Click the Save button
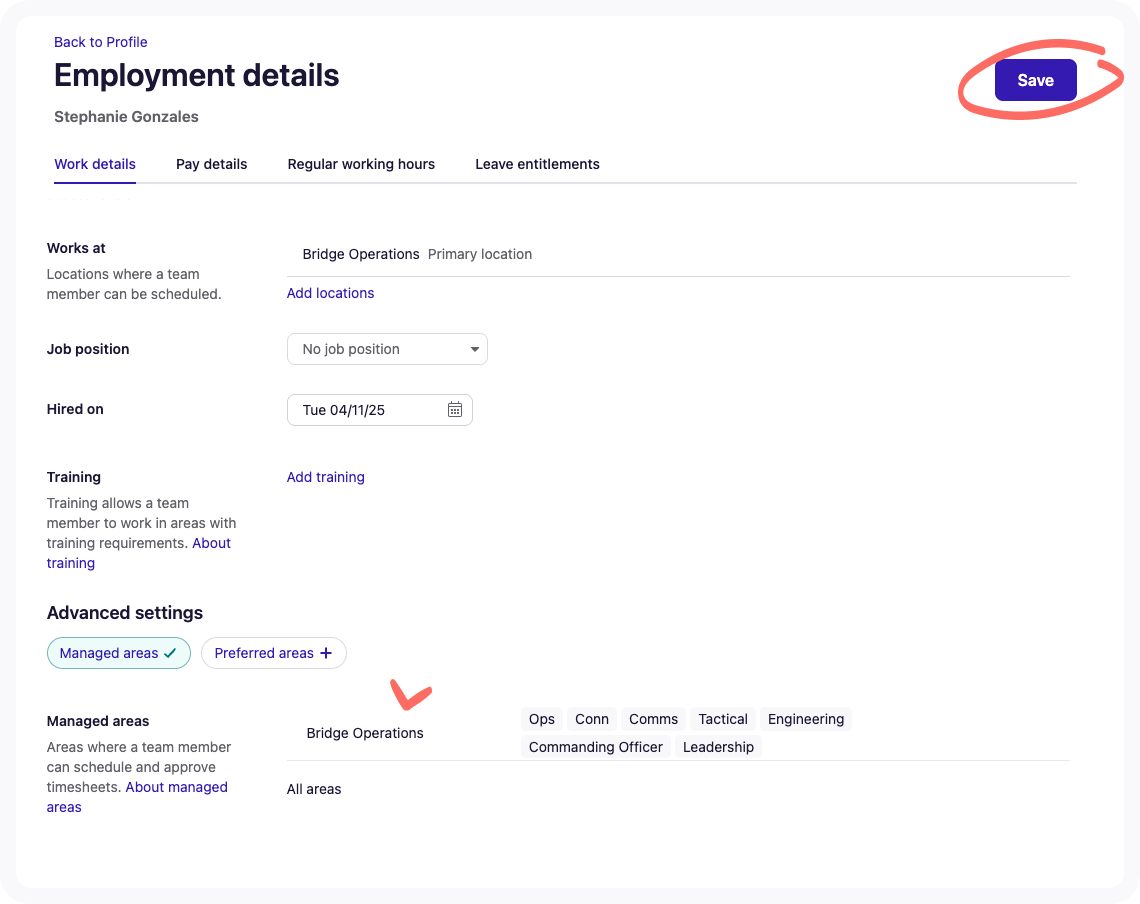1140x904 pixels. pyautogui.click(x=1035, y=80)
